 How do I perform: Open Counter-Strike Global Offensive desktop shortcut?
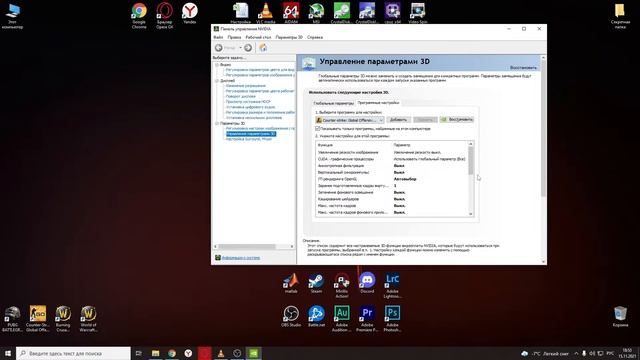[38, 319]
